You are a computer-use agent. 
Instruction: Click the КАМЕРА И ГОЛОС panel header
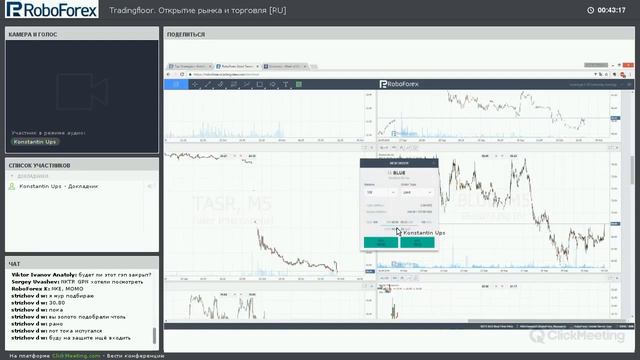click(x=82, y=34)
